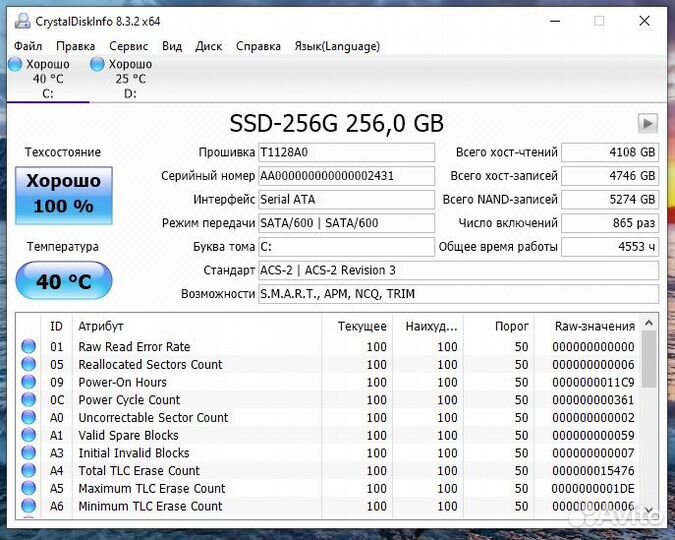Open the Справка menu

pyautogui.click(x=258, y=46)
